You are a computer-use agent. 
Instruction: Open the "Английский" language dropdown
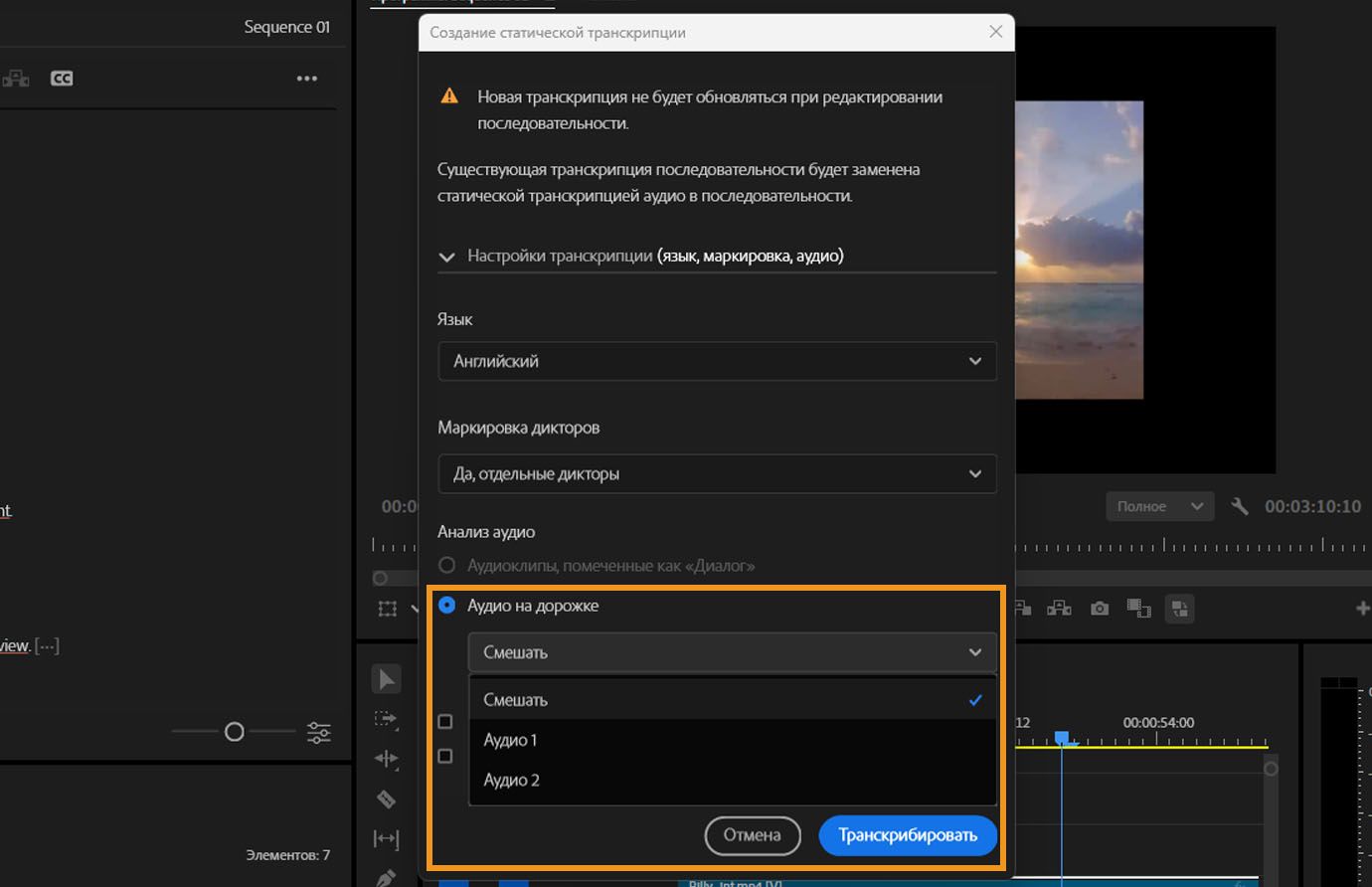(717, 361)
